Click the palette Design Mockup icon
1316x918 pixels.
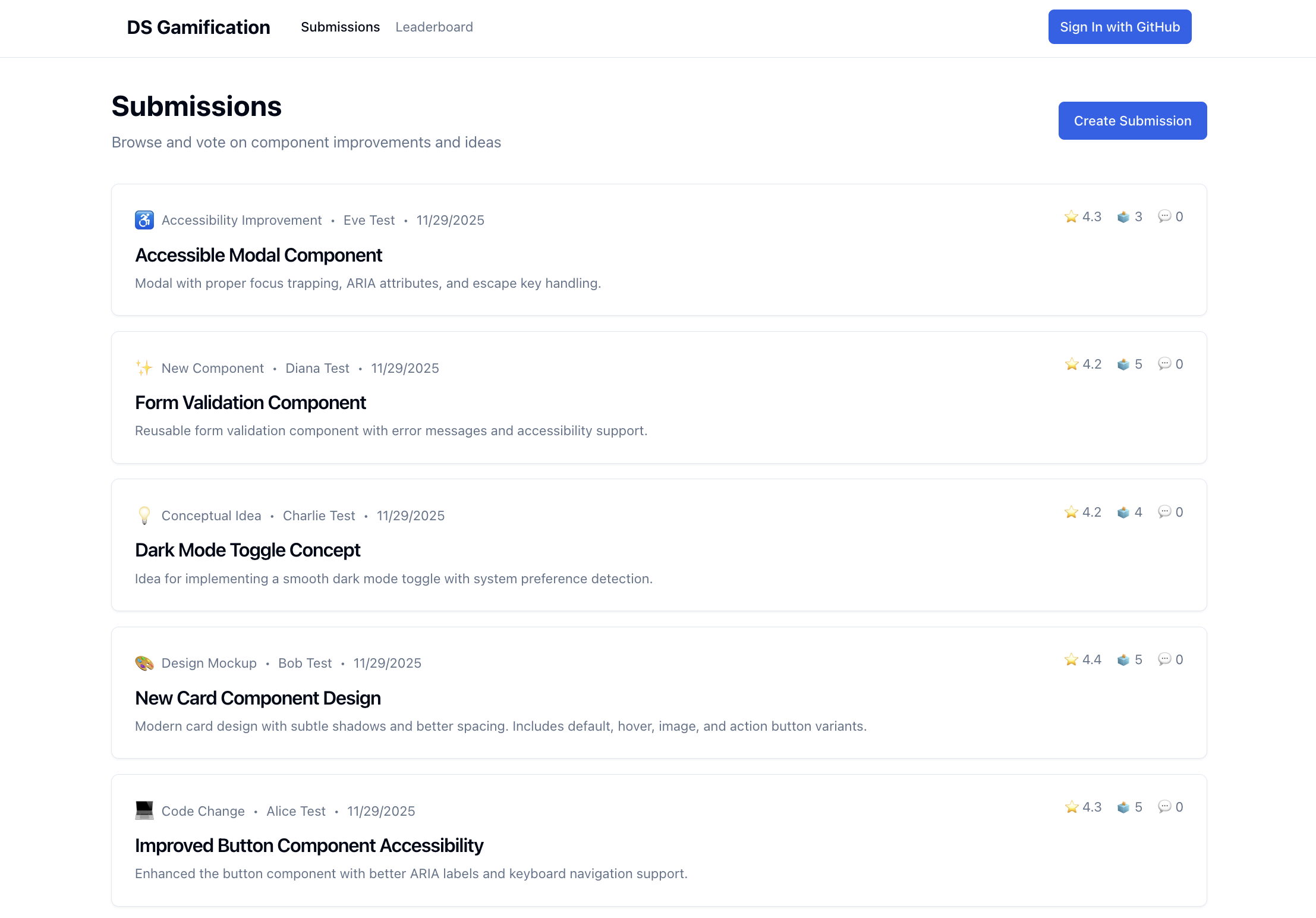[144, 663]
